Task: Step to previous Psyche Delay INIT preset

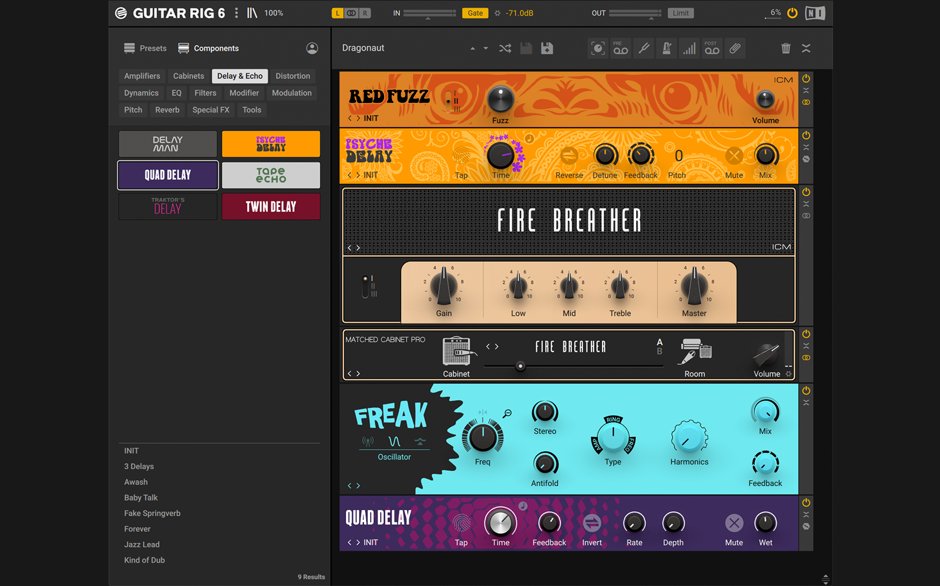Action: coord(350,175)
